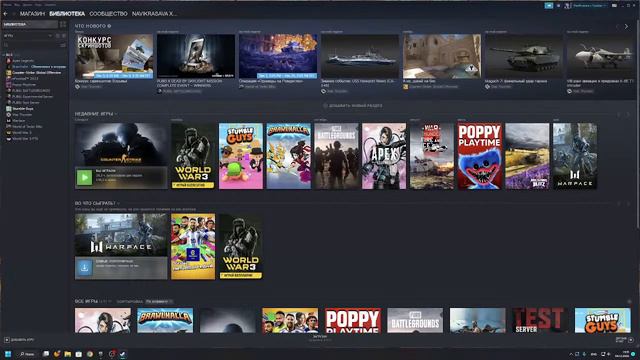This screenshot has height=360, width=640.
Task: Open the warship USS Newport News news card
Action: tap(360, 56)
